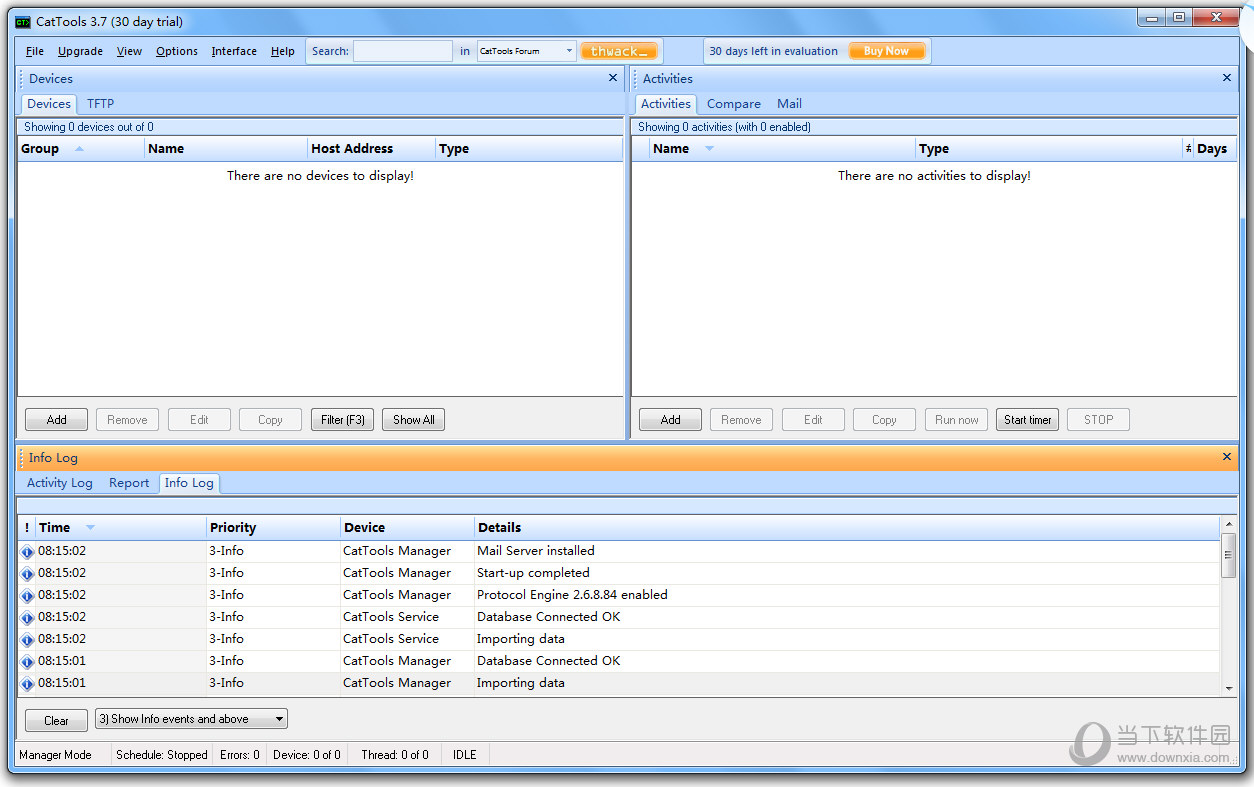This screenshot has width=1254, height=787.
Task: Click Start timer button
Action: [1027, 420]
